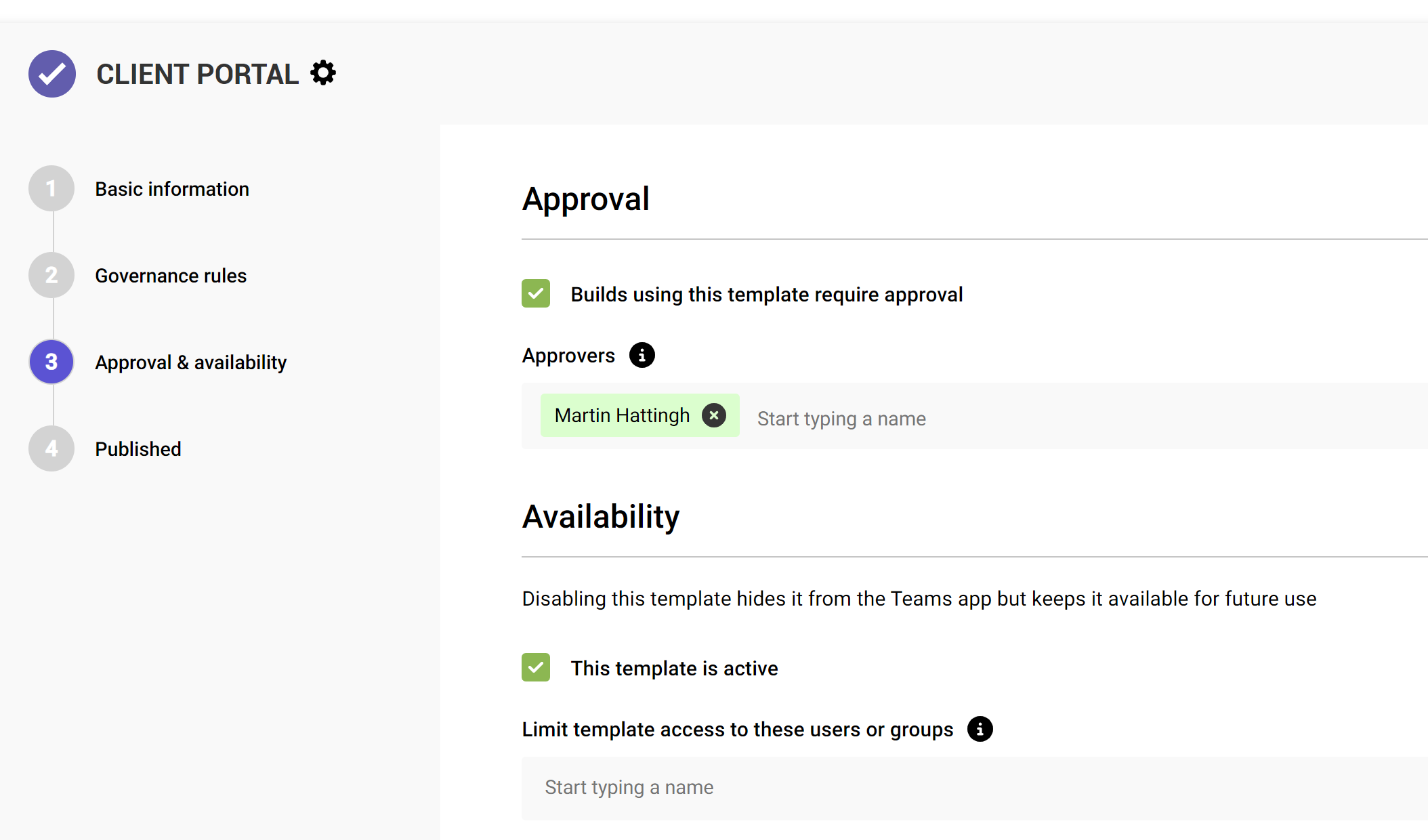Click step 1 circle for Basic information
The width and height of the screenshot is (1428, 840).
point(51,188)
